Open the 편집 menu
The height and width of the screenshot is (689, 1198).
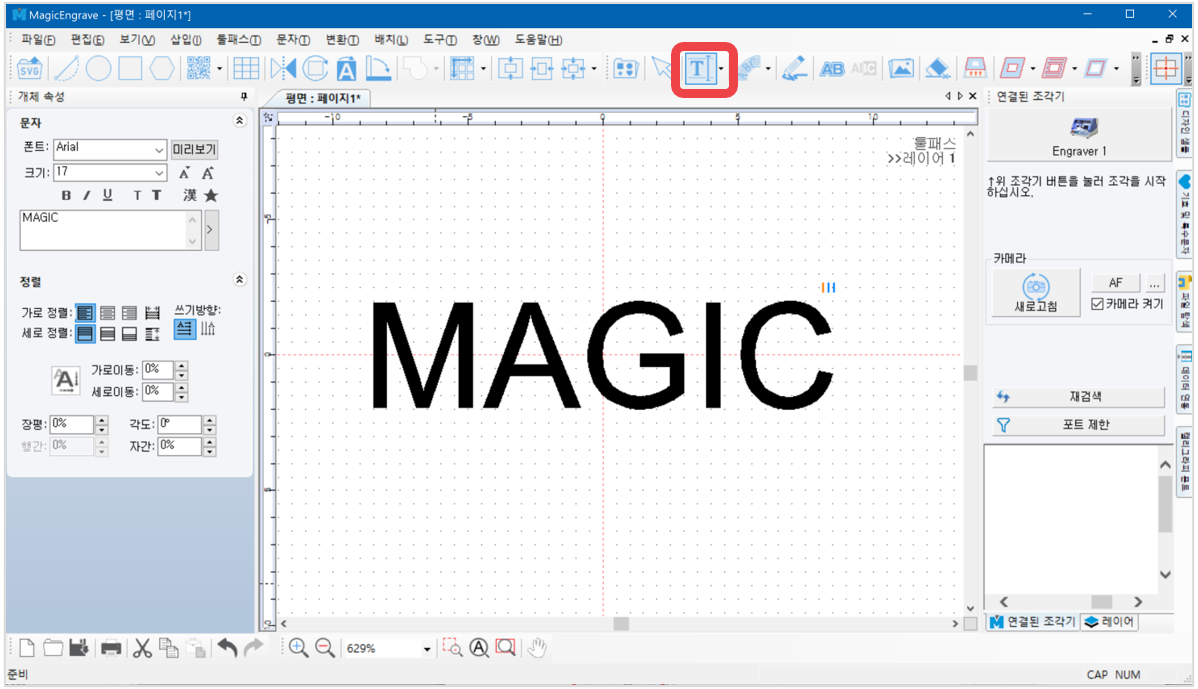(x=87, y=39)
